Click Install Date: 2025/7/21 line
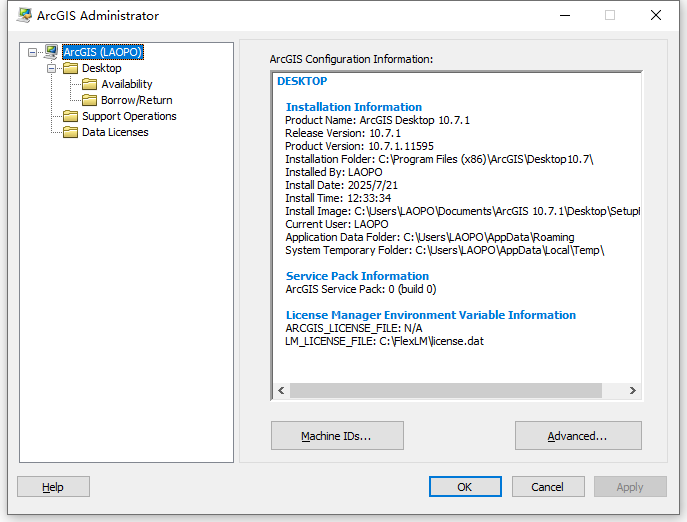The image size is (687, 522). [x=341, y=185]
